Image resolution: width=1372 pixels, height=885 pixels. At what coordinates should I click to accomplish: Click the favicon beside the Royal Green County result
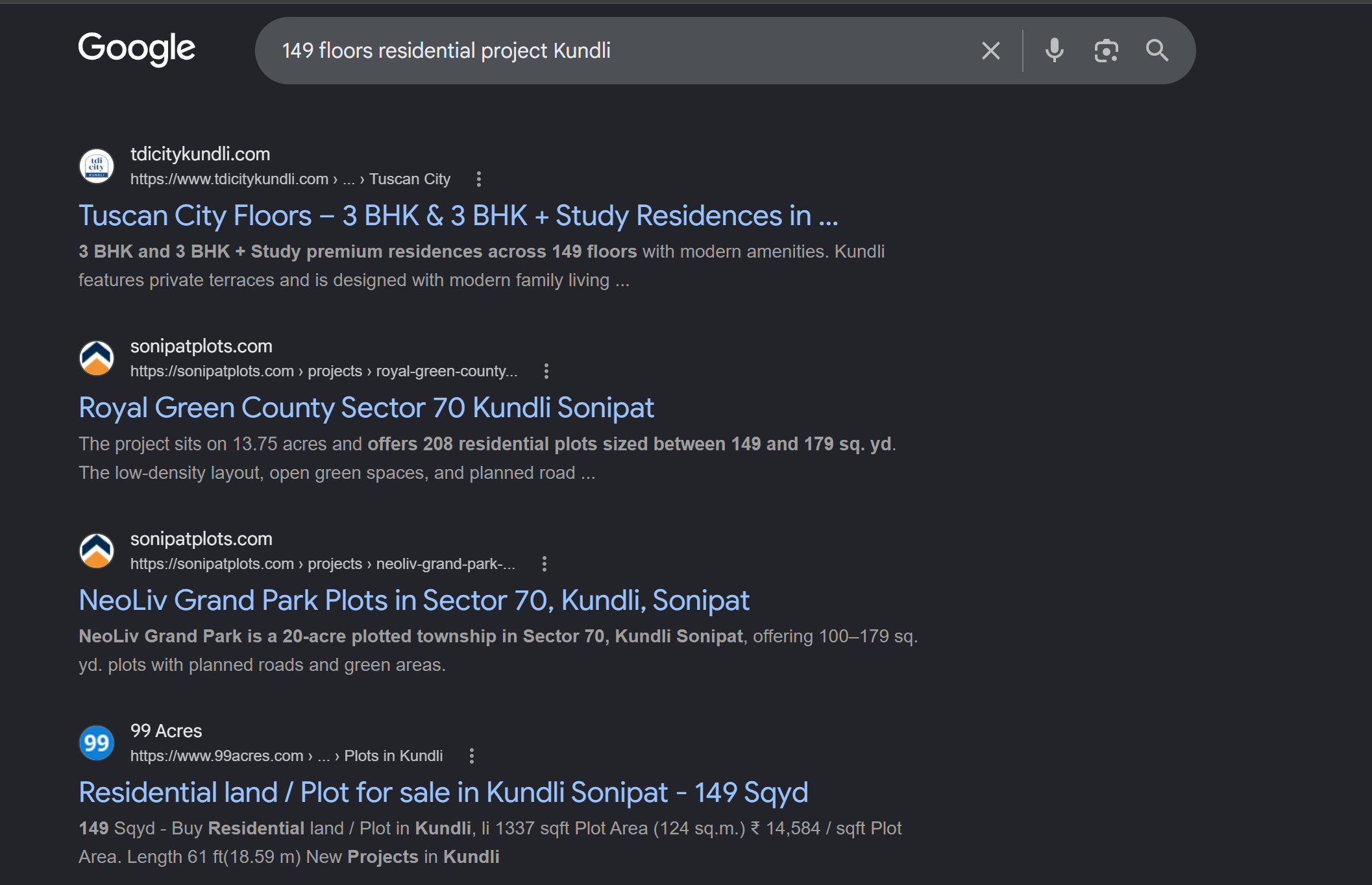tap(97, 358)
